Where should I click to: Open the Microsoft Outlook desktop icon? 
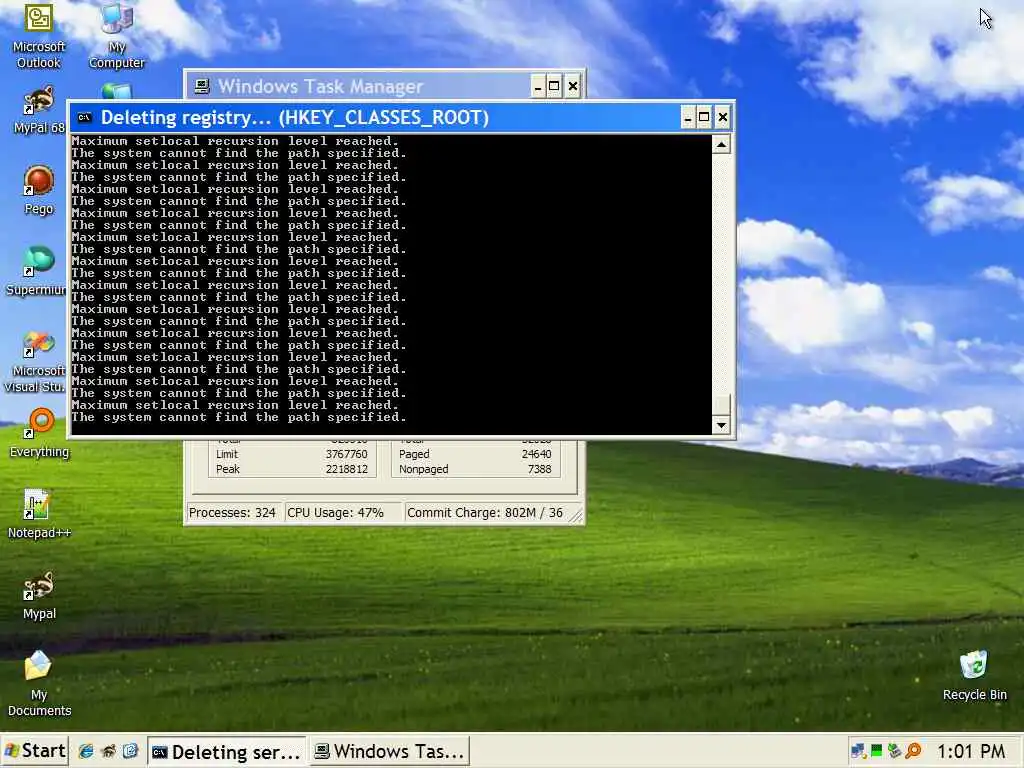pyautogui.click(x=39, y=35)
